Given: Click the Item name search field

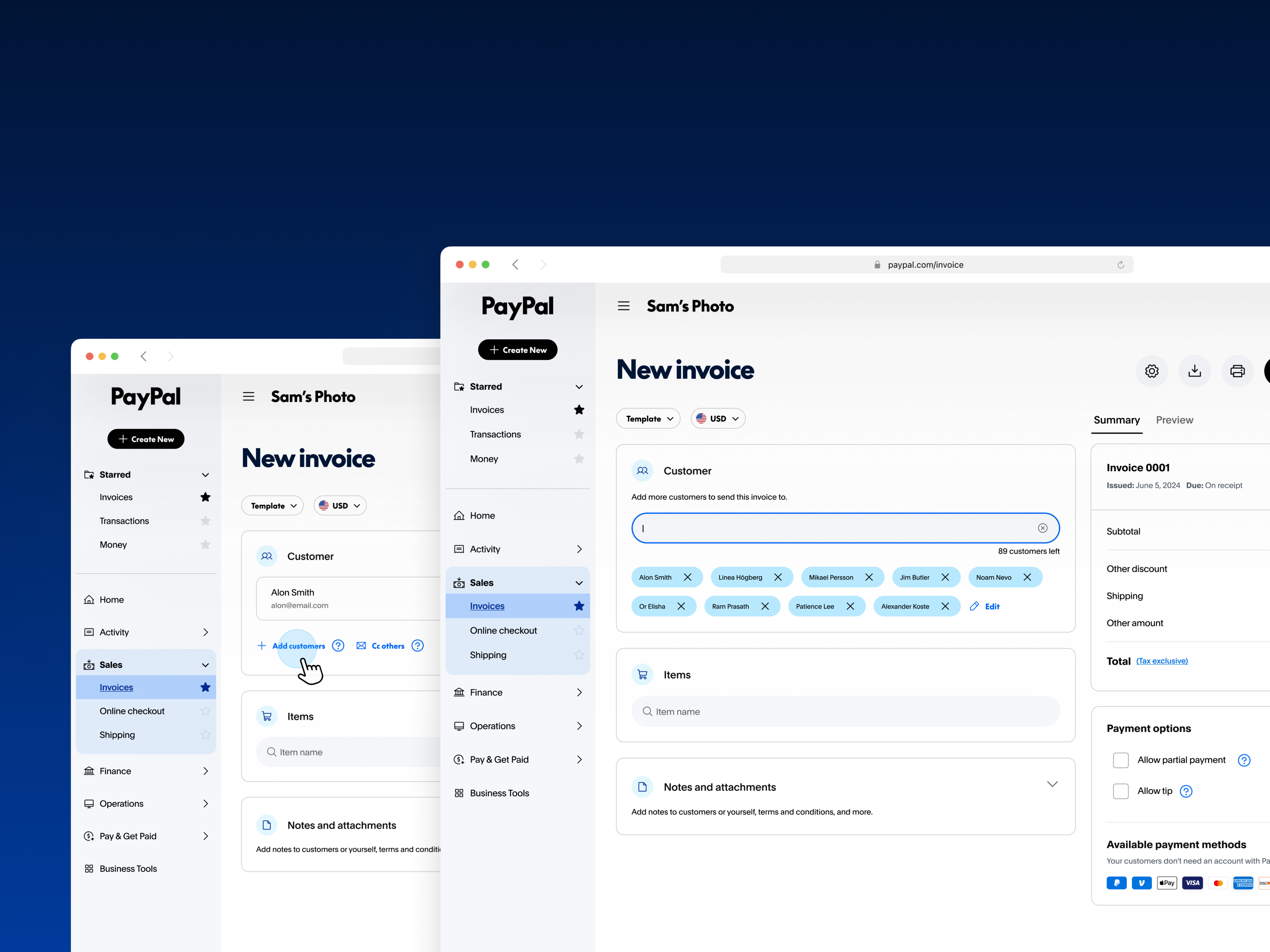Looking at the screenshot, I should tap(845, 712).
